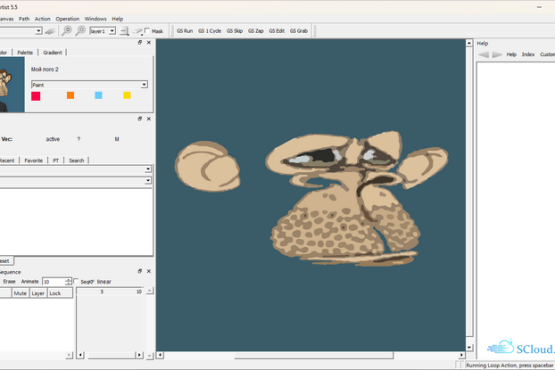Click the GS 1 Cycle button
Image resolution: width=555 pixels, height=370 pixels.
(210, 31)
